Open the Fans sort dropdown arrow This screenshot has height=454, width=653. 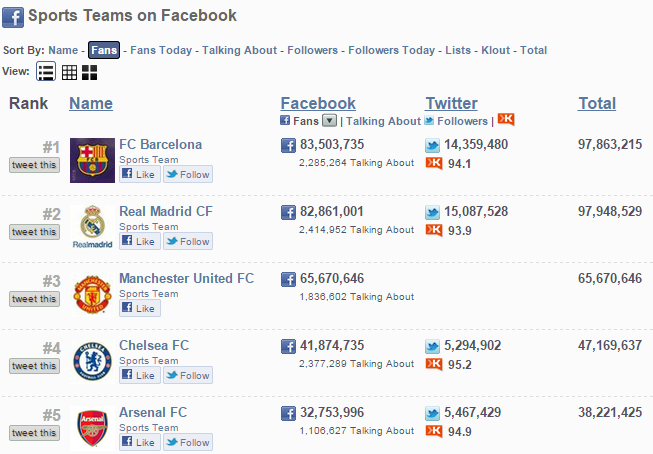coord(329,121)
